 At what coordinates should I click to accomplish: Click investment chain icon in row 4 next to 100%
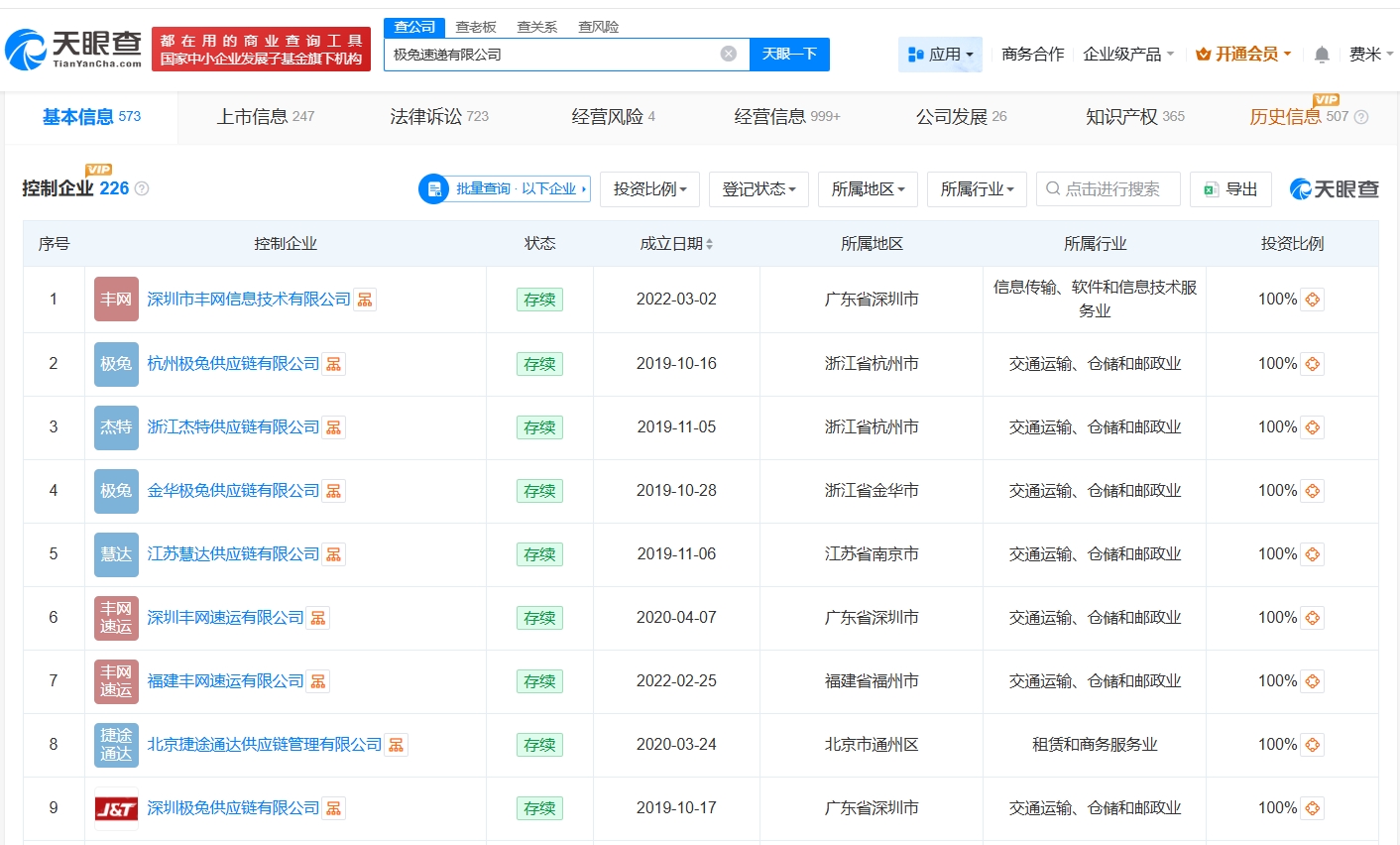pyautogui.click(x=1313, y=491)
